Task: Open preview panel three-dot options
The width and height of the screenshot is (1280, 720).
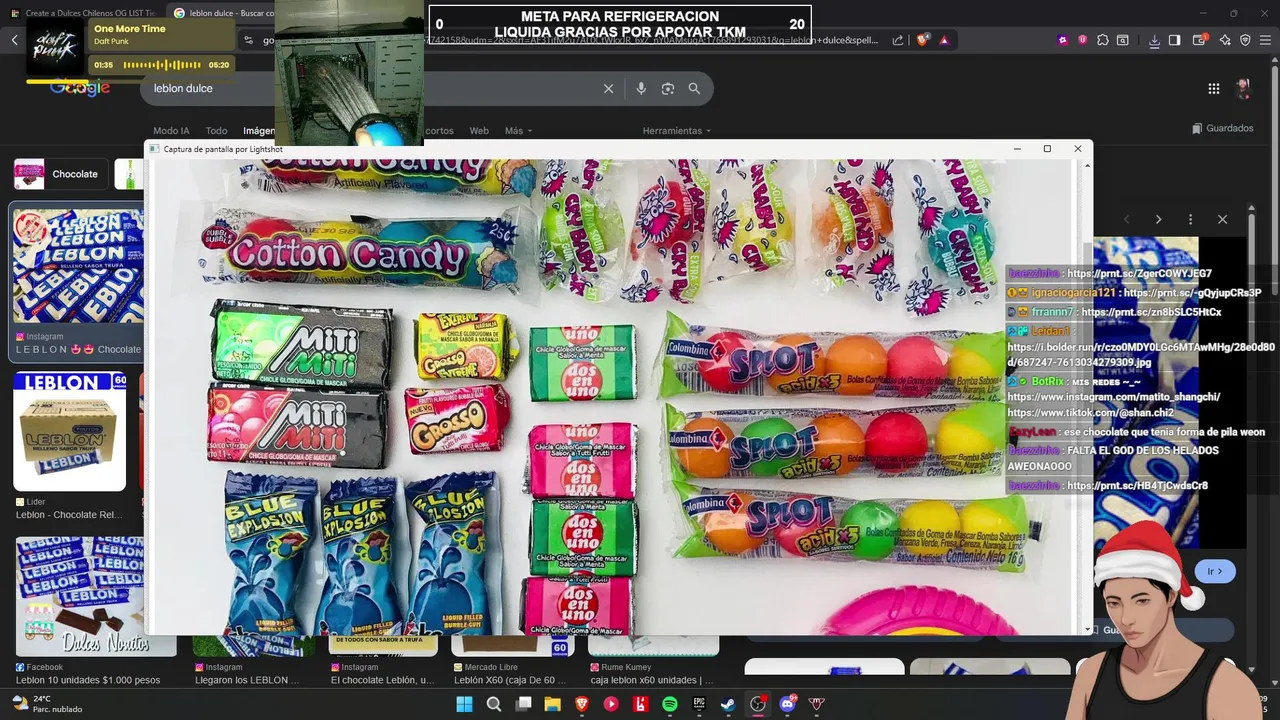Action: point(1190,219)
